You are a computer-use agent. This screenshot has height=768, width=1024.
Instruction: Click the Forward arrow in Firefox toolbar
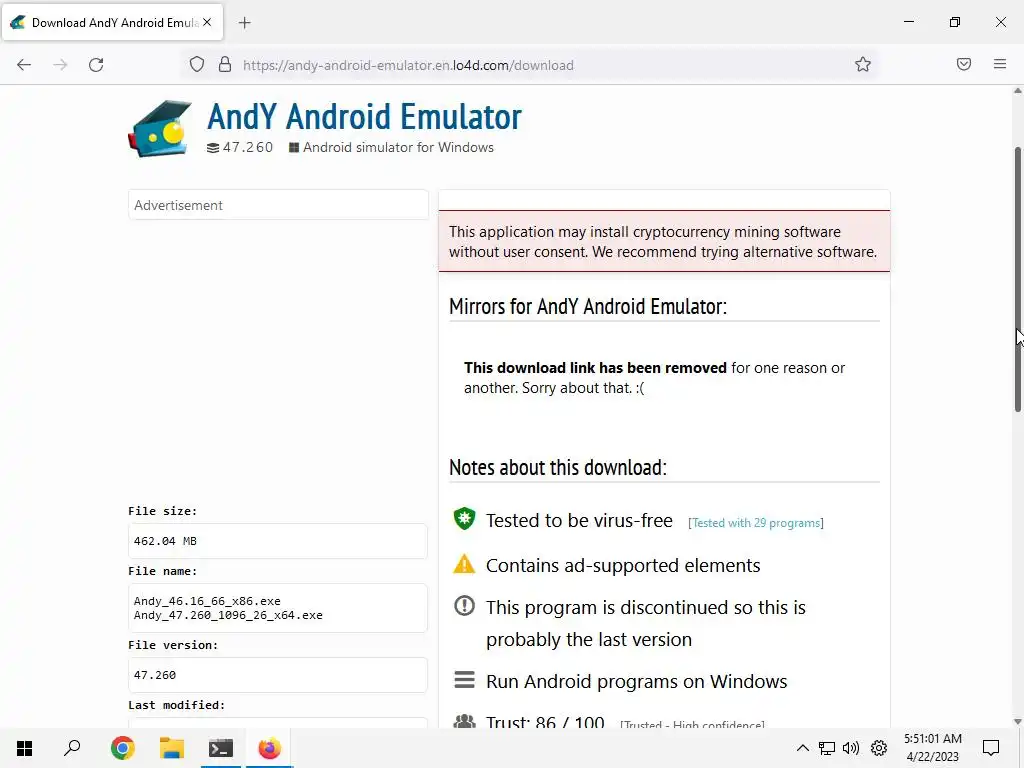click(60, 65)
